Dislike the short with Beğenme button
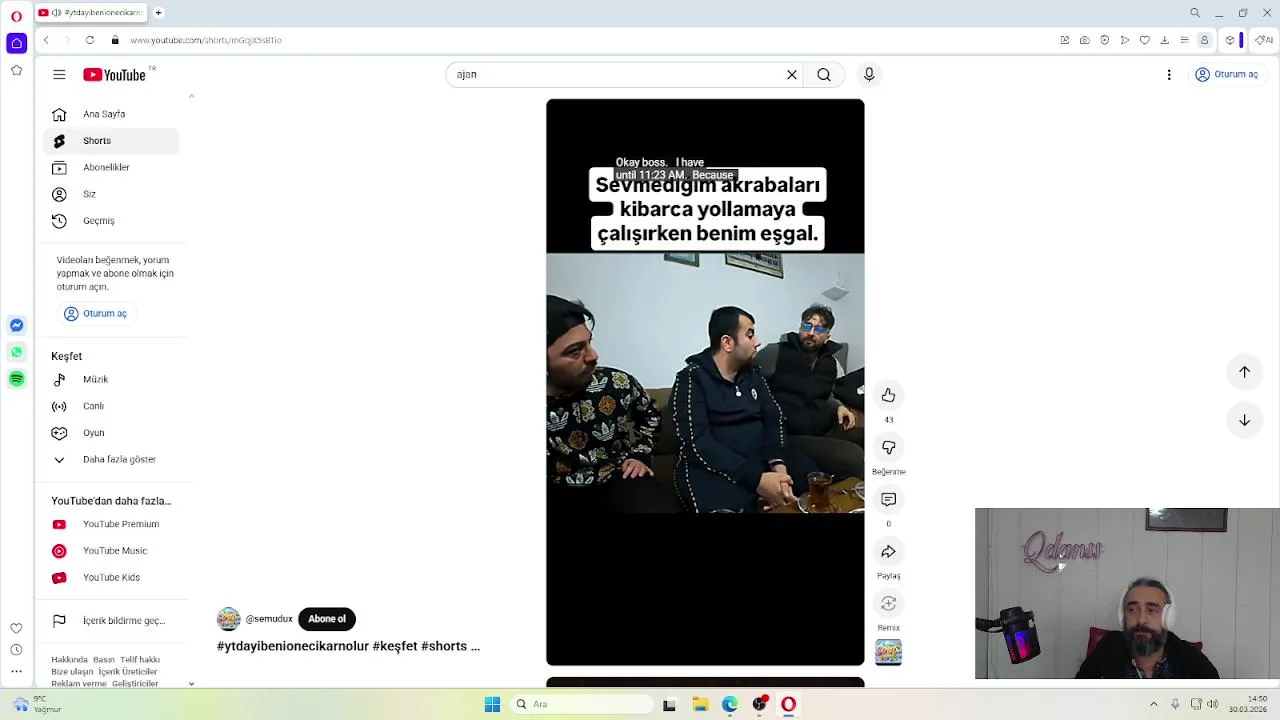1280x720 pixels. (x=888, y=447)
